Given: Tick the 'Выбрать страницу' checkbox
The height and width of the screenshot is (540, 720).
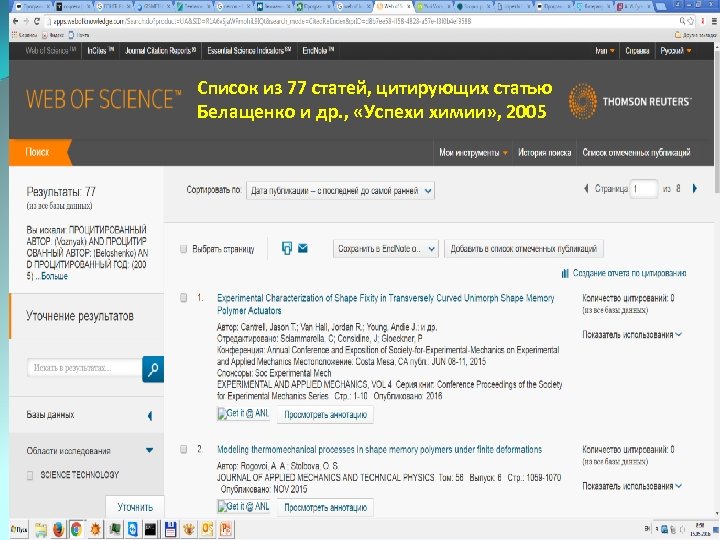Looking at the screenshot, I should pos(183,249).
